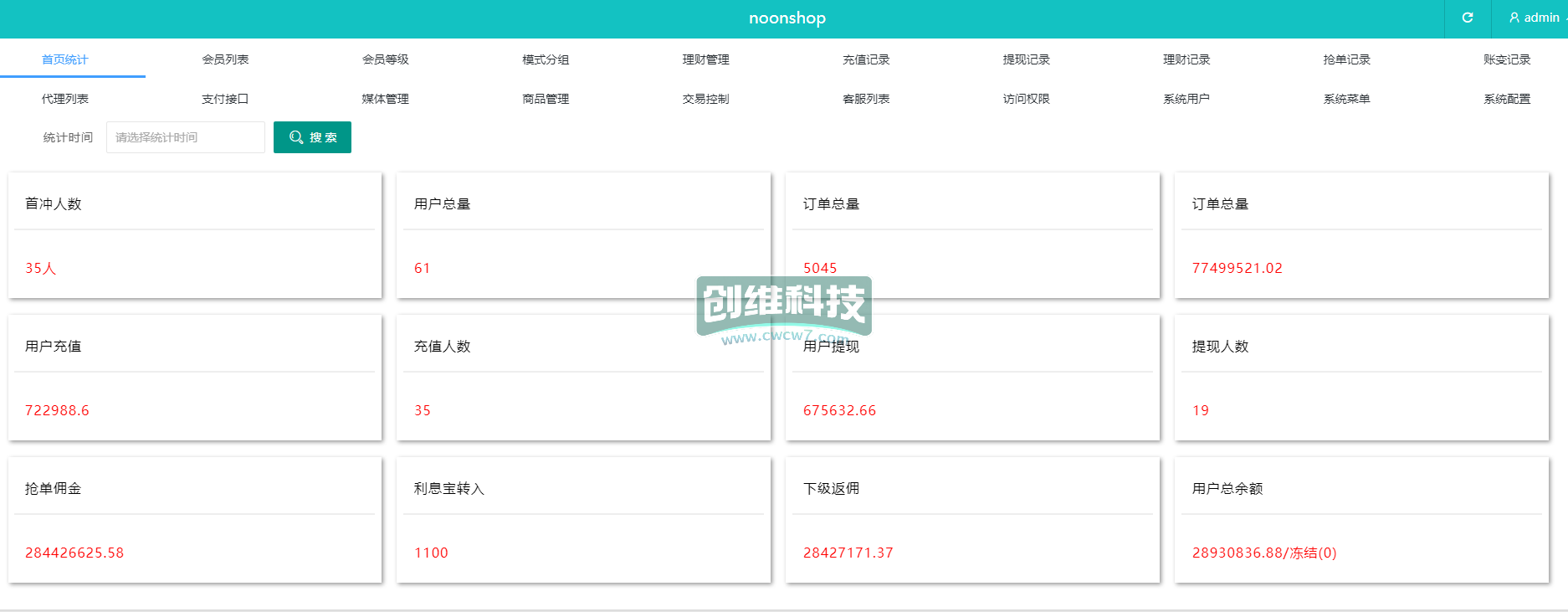Open the 会员等级 menu item
The image size is (1568, 612).
(386, 59)
